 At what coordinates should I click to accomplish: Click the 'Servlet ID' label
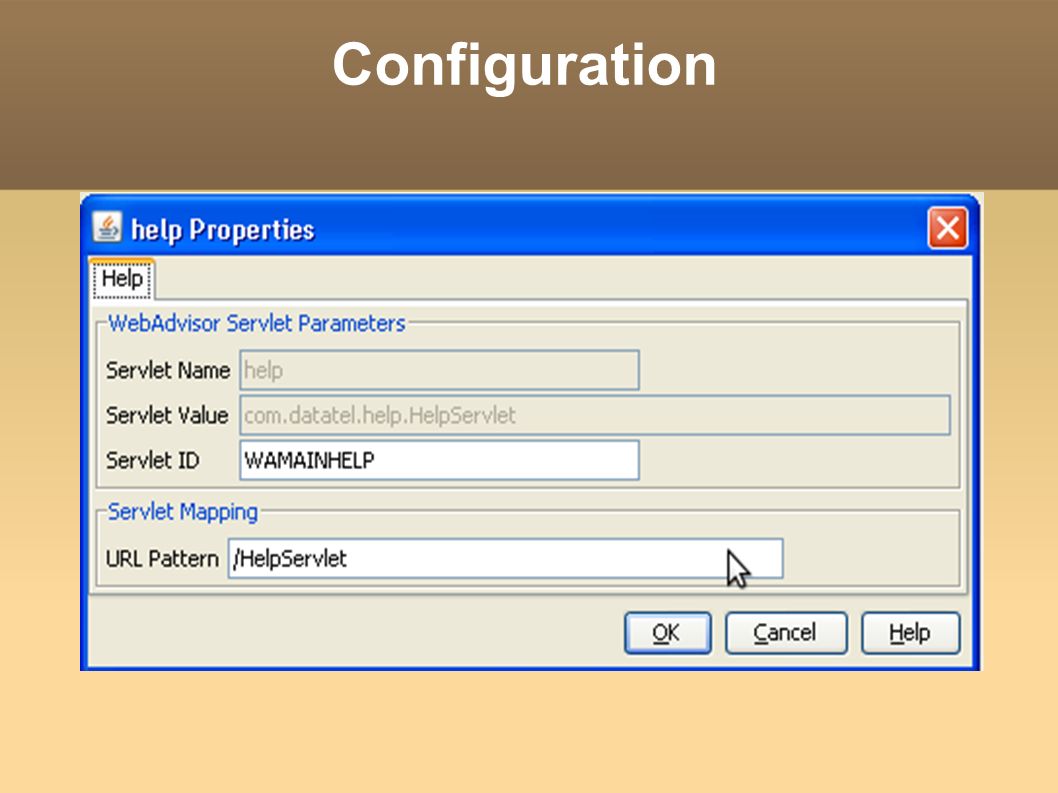coord(152,460)
